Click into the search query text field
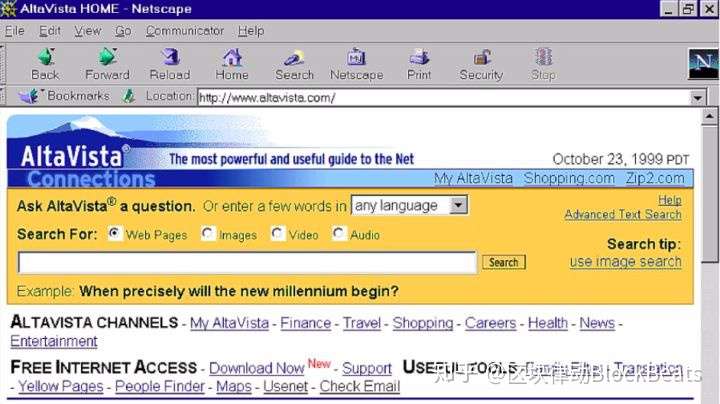 (x=247, y=263)
